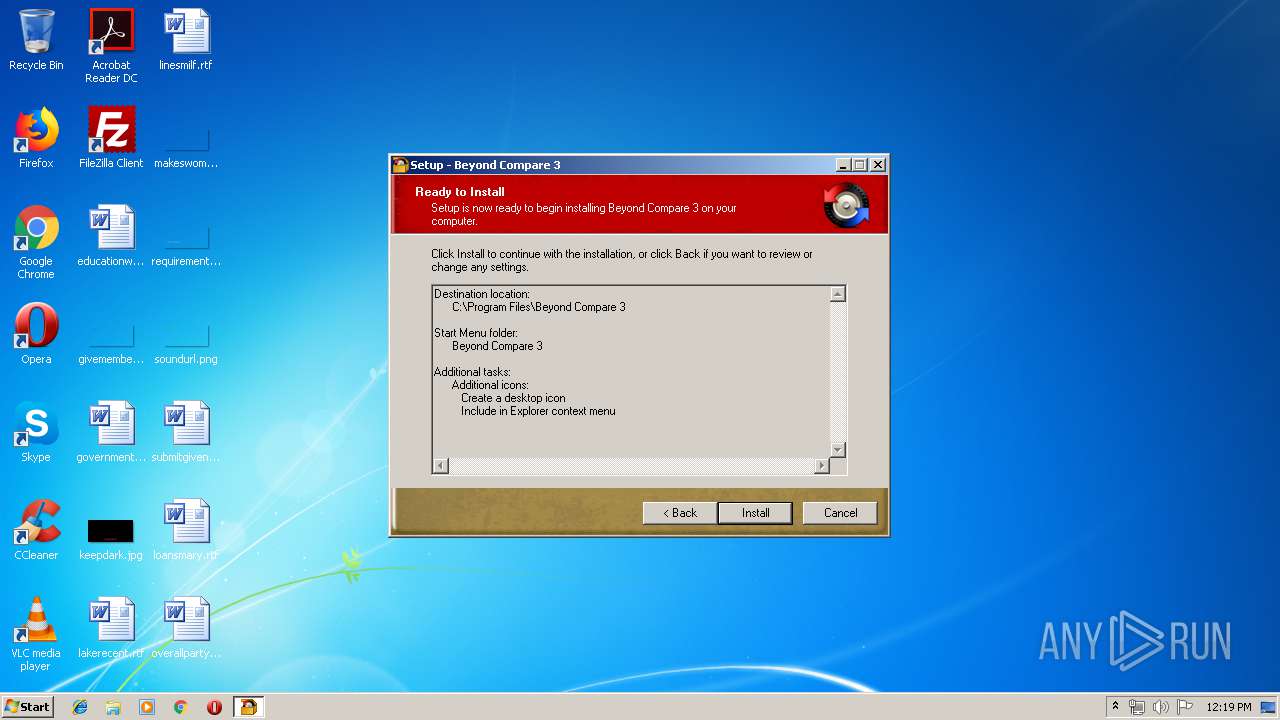Image resolution: width=1280 pixels, height=720 pixels.
Task: Select the lakerecent.rtf document
Action: [x=111, y=628]
